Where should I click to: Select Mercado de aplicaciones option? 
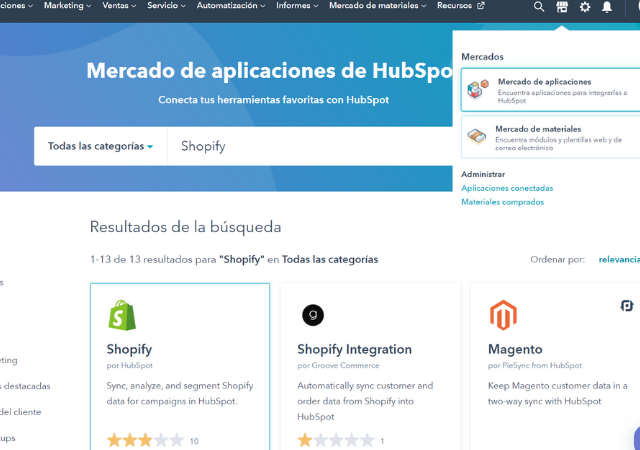pos(551,90)
